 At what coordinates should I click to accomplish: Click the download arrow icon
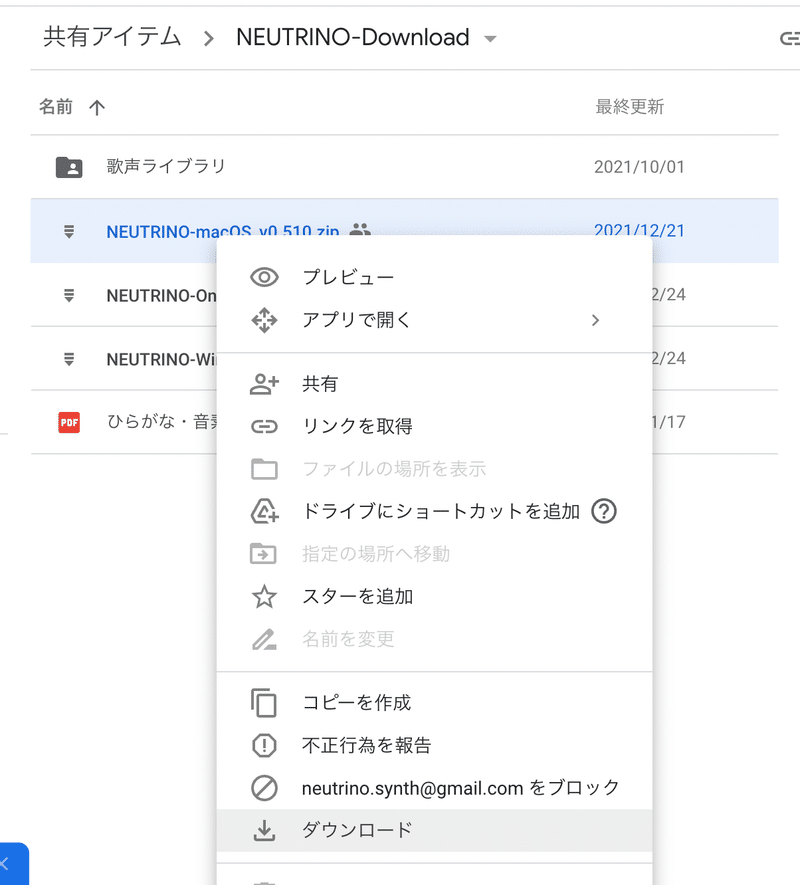tap(264, 830)
